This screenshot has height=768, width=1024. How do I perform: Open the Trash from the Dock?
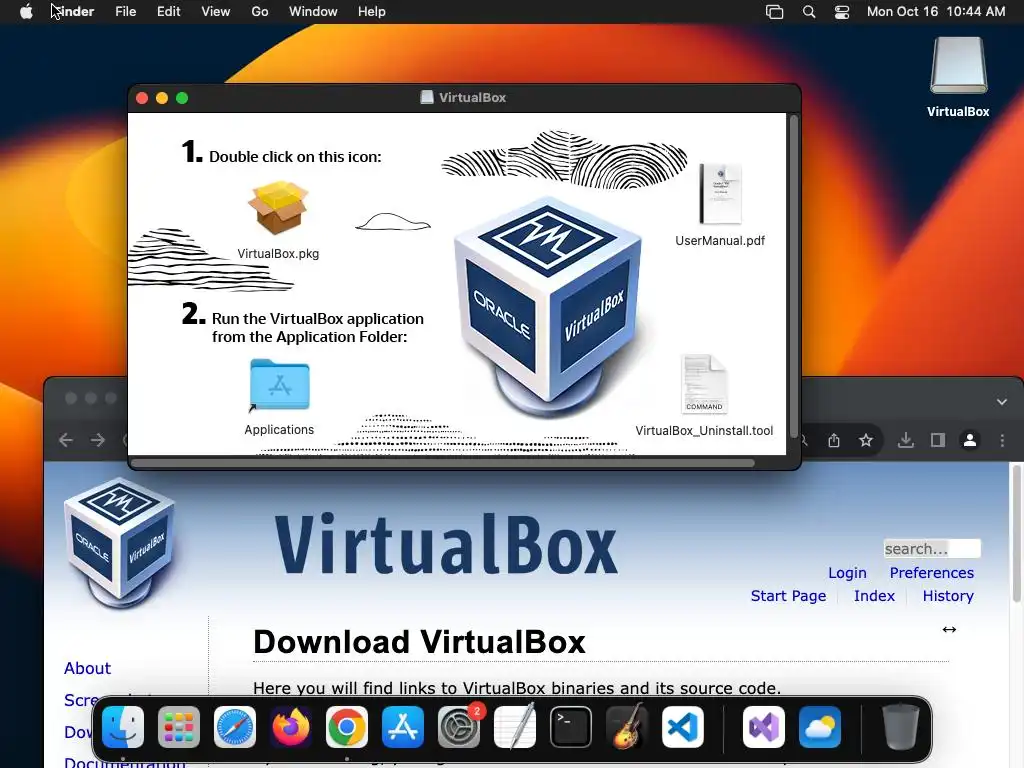(901, 727)
